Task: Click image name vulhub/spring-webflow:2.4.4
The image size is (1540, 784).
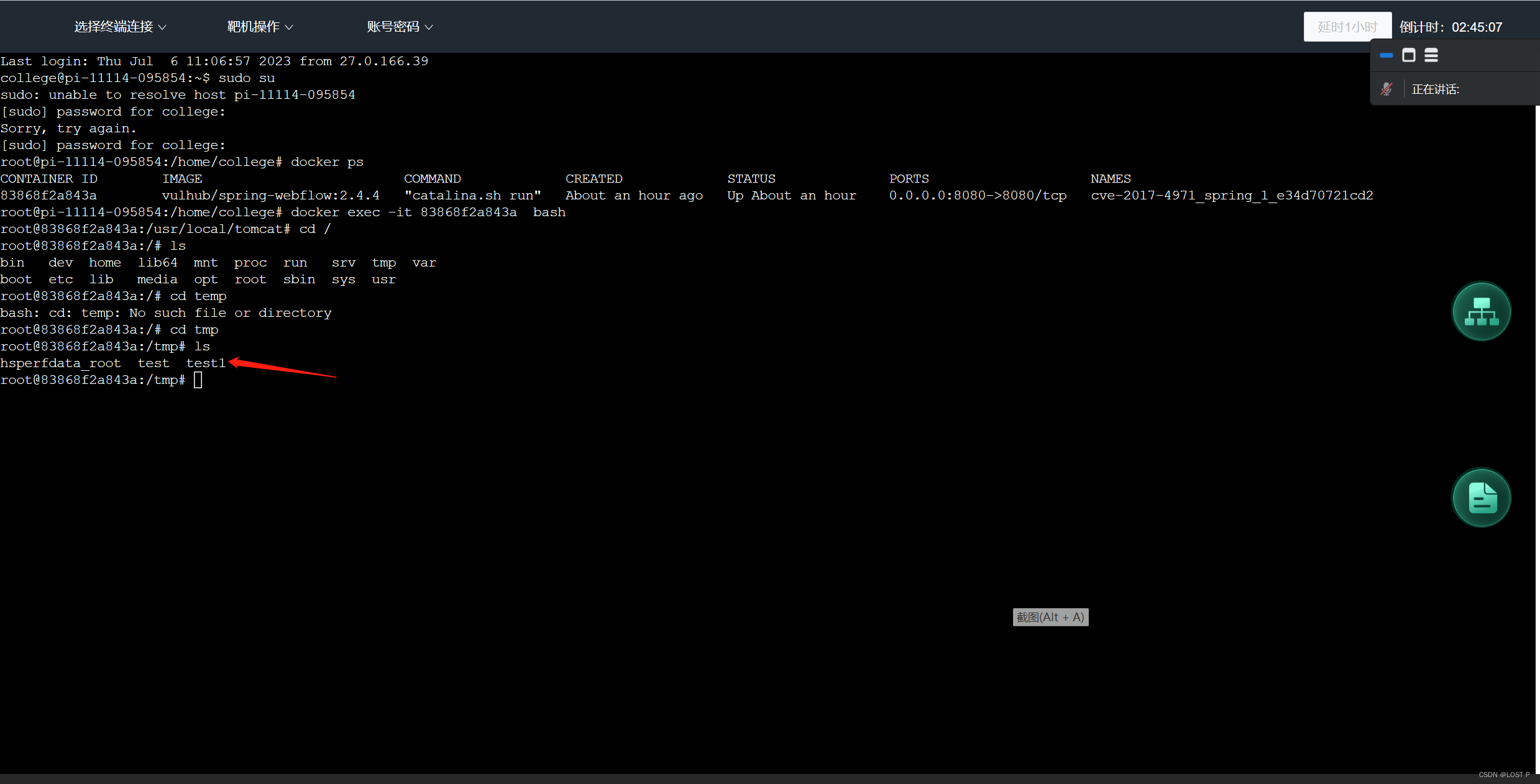Action: (270, 195)
